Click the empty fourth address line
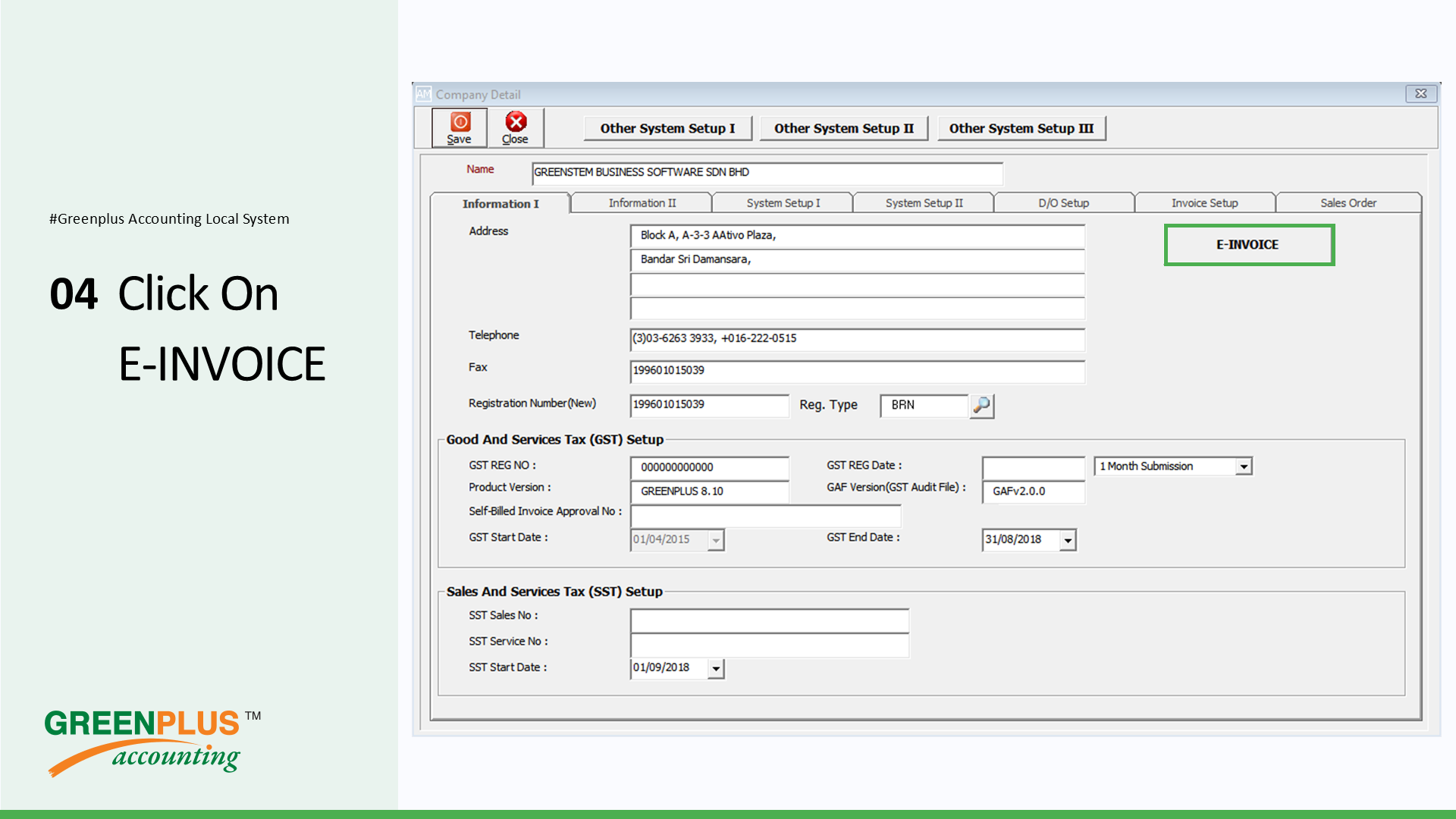This screenshot has height=819, width=1456. (858, 308)
